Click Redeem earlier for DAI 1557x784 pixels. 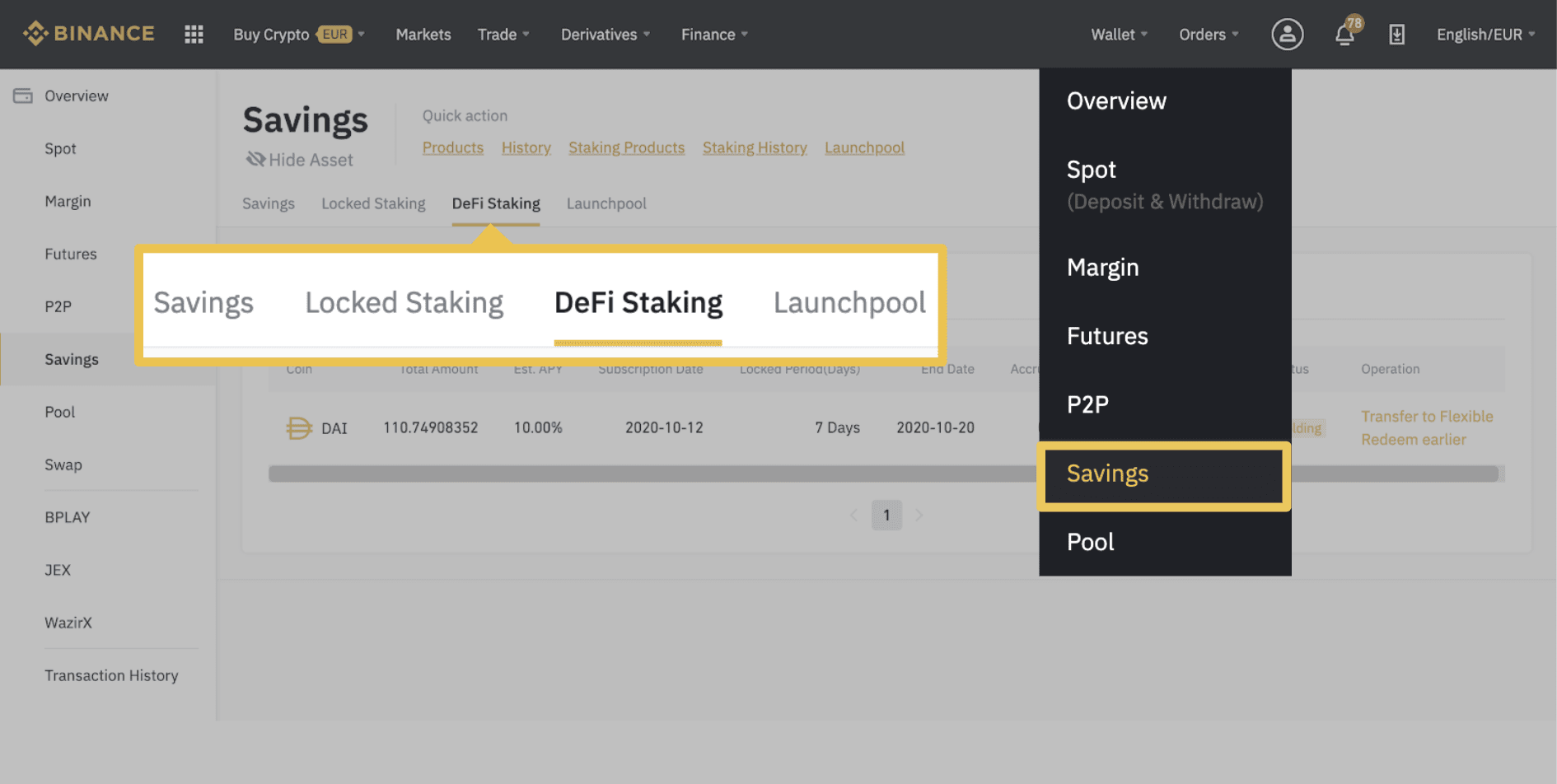pyautogui.click(x=1413, y=440)
